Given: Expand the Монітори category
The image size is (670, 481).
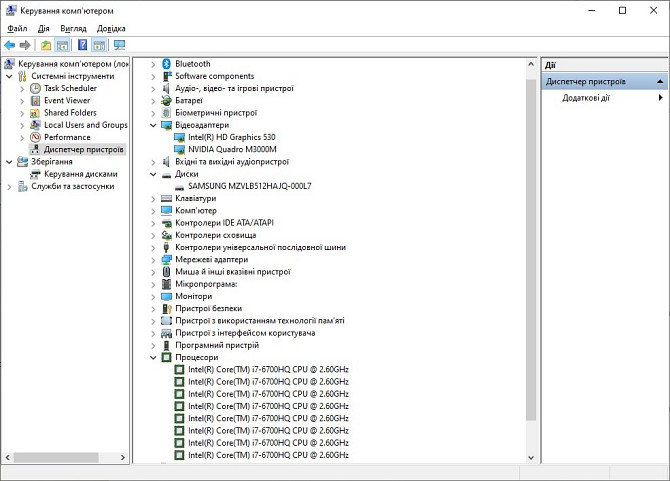Looking at the screenshot, I should tap(153, 297).
